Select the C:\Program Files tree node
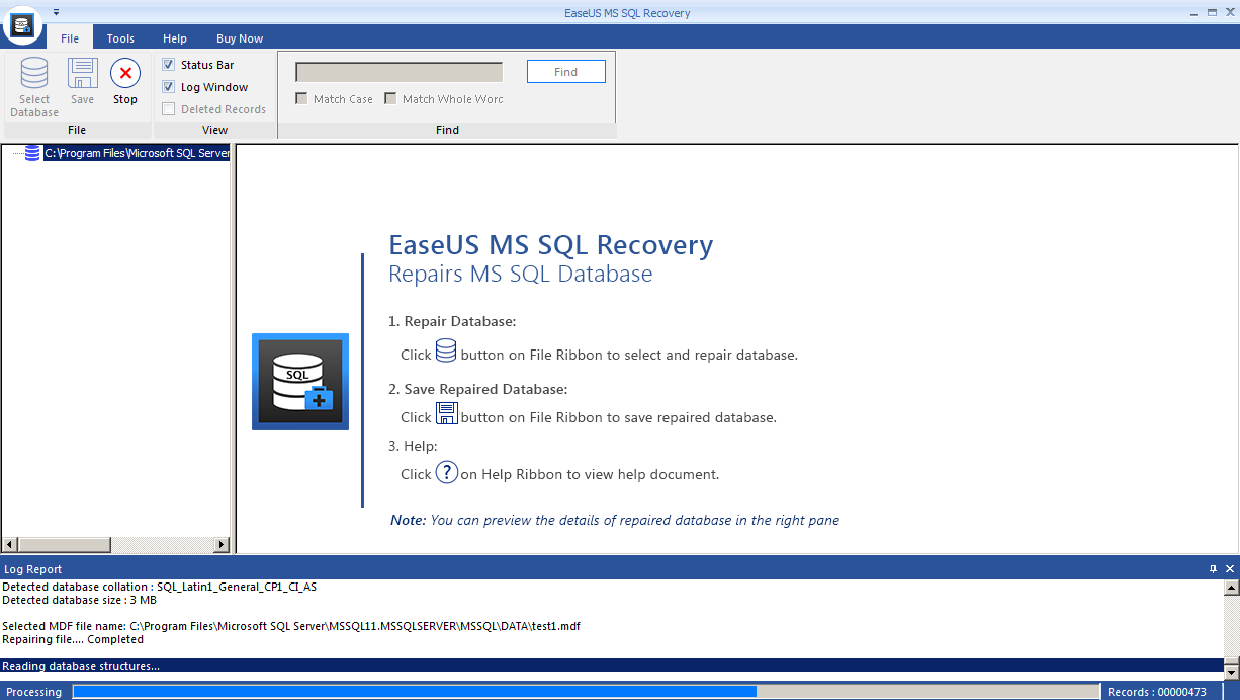The image size is (1240, 700). 137,153
